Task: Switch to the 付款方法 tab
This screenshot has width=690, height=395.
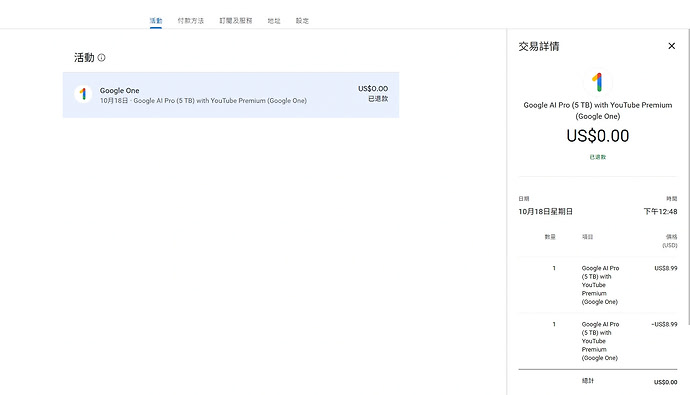Action: pos(191,21)
